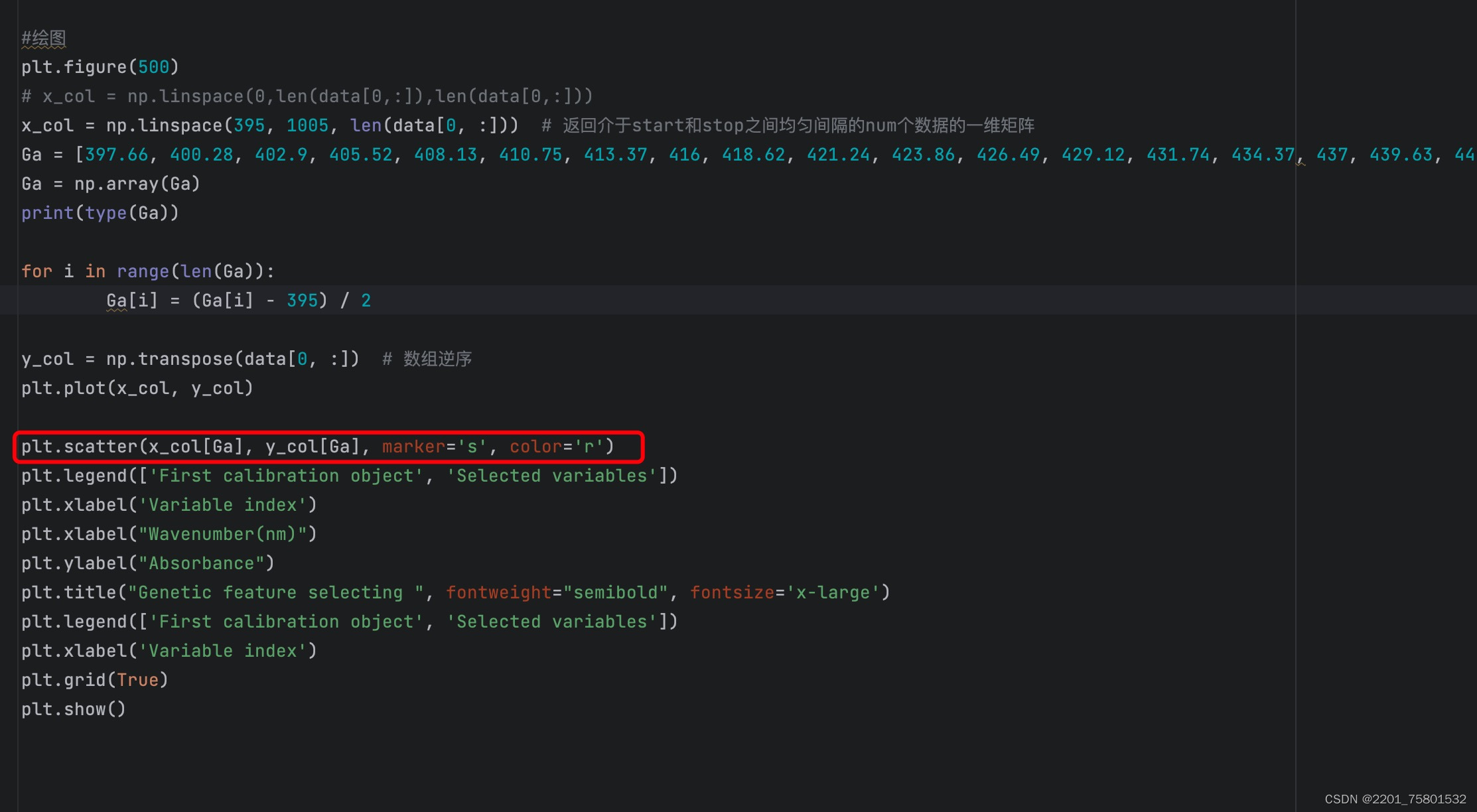Click the highlighted plt.scatter line

[x=317, y=446]
